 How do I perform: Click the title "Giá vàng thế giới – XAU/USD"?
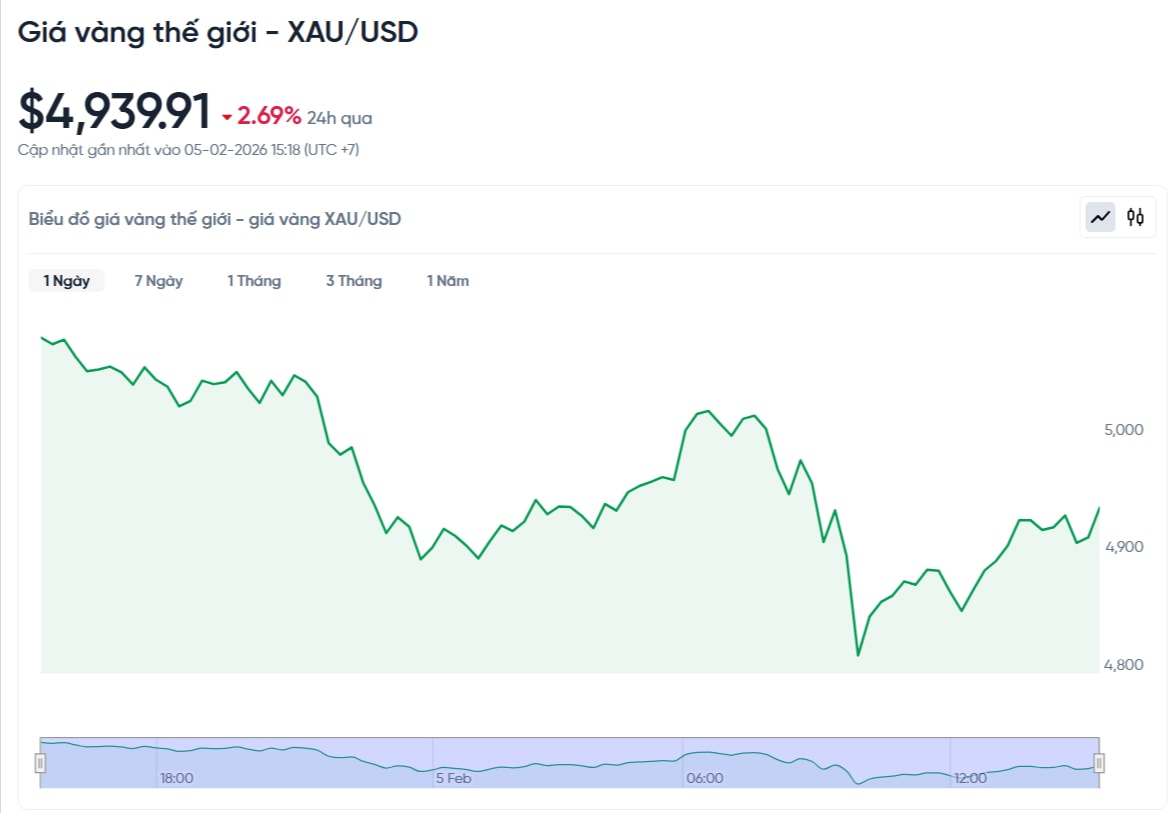(x=218, y=31)
